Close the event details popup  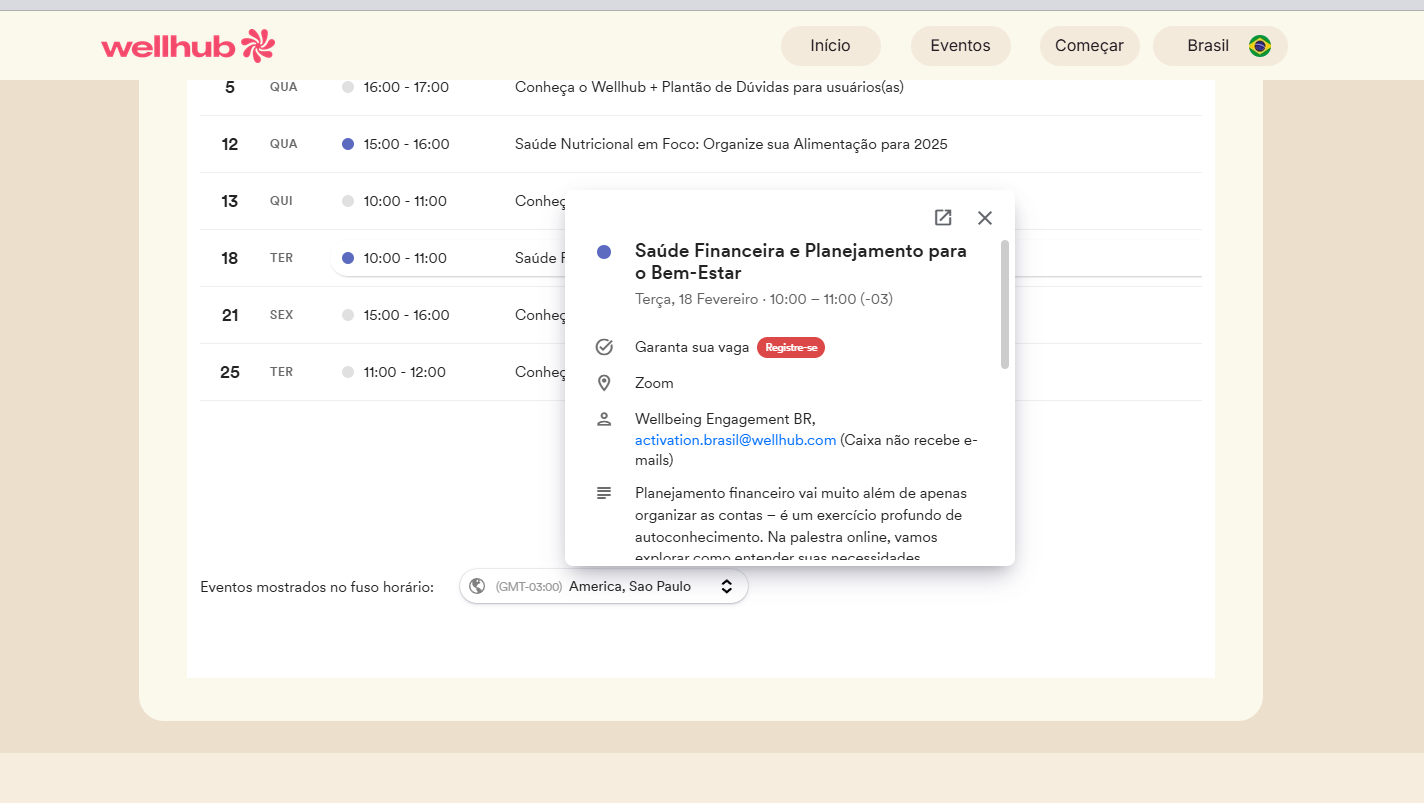985,218
